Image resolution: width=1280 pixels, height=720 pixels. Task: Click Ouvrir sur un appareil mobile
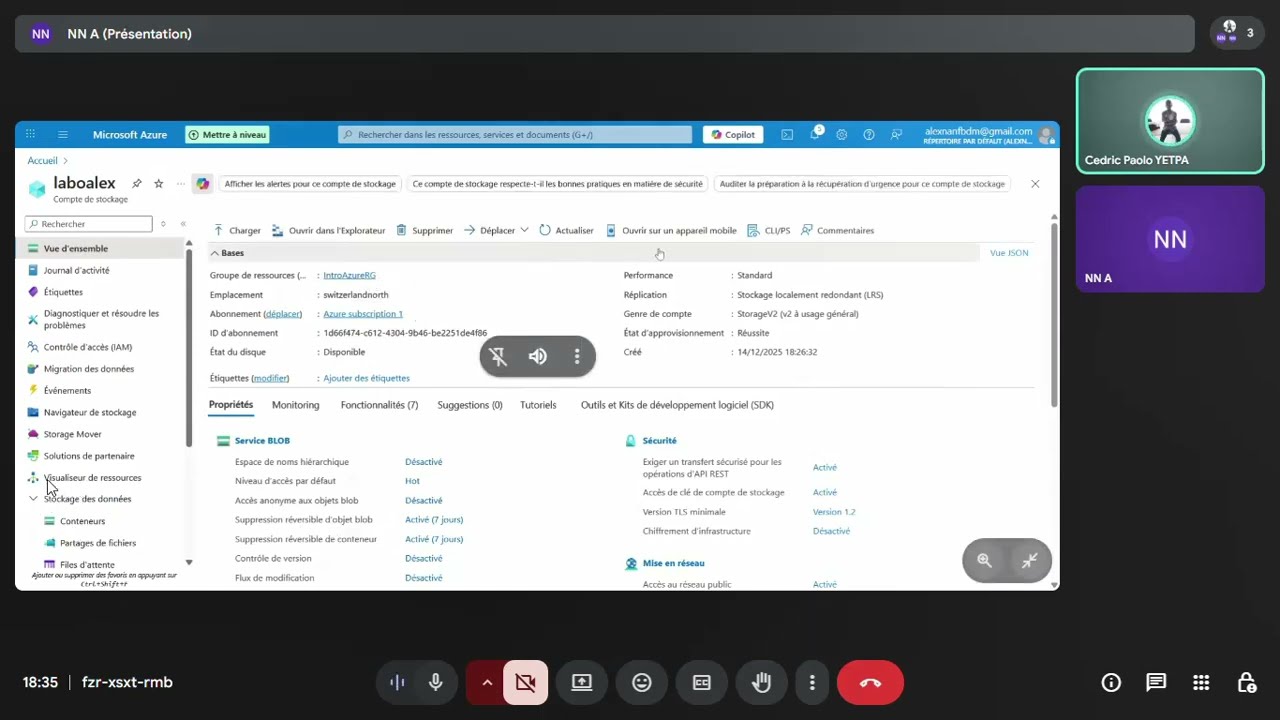coord(671,230)
